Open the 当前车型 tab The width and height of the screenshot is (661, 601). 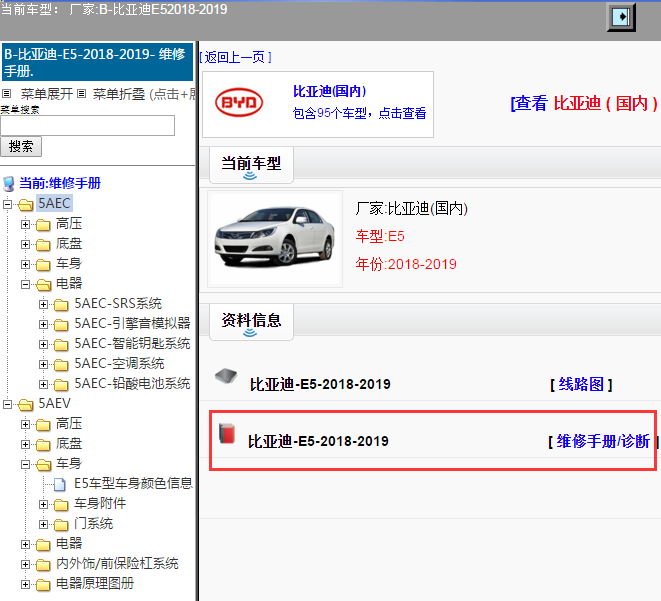point(251,165)
